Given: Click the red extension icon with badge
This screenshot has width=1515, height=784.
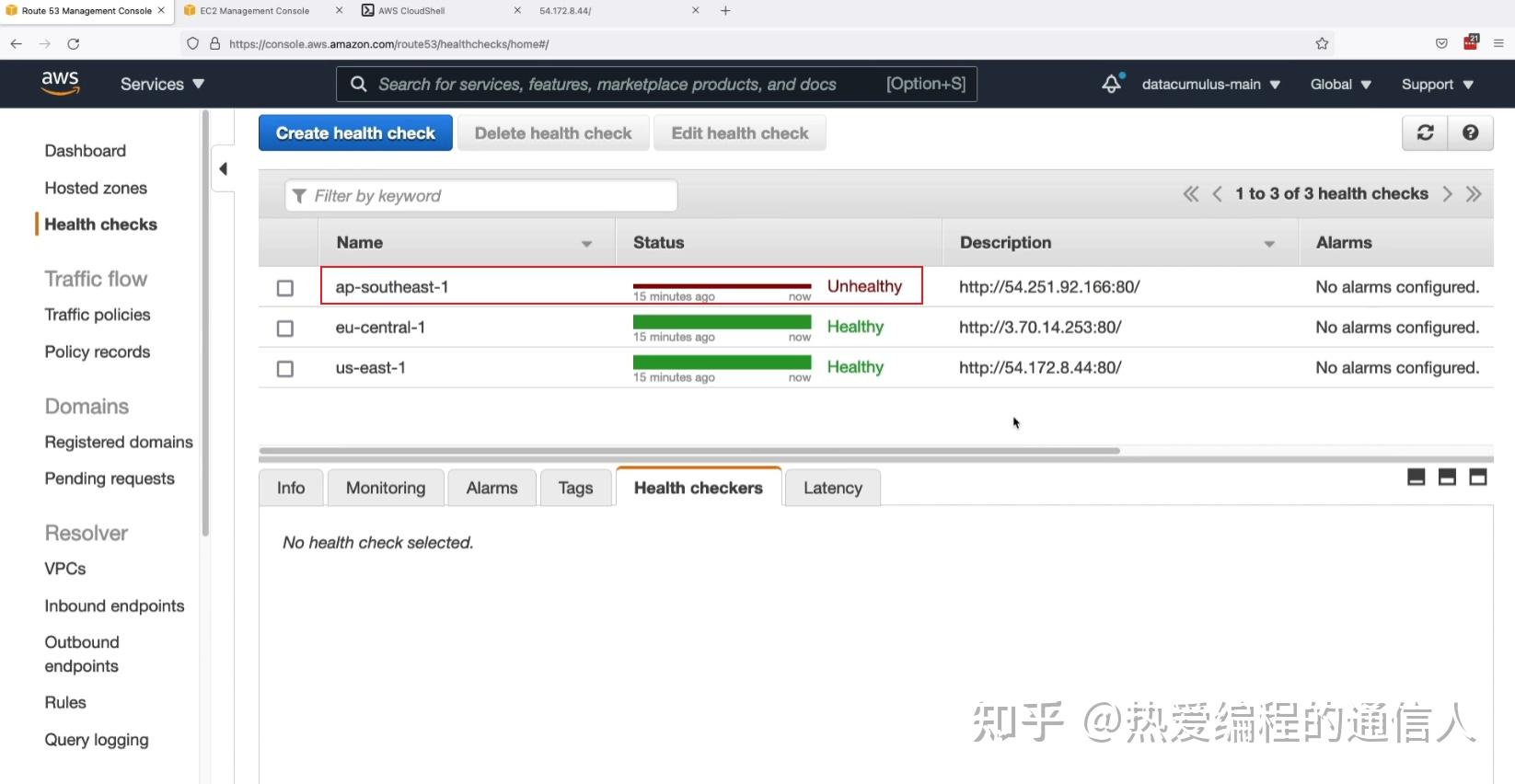Looking at the screenshot, I should [x=1471, y=42].
